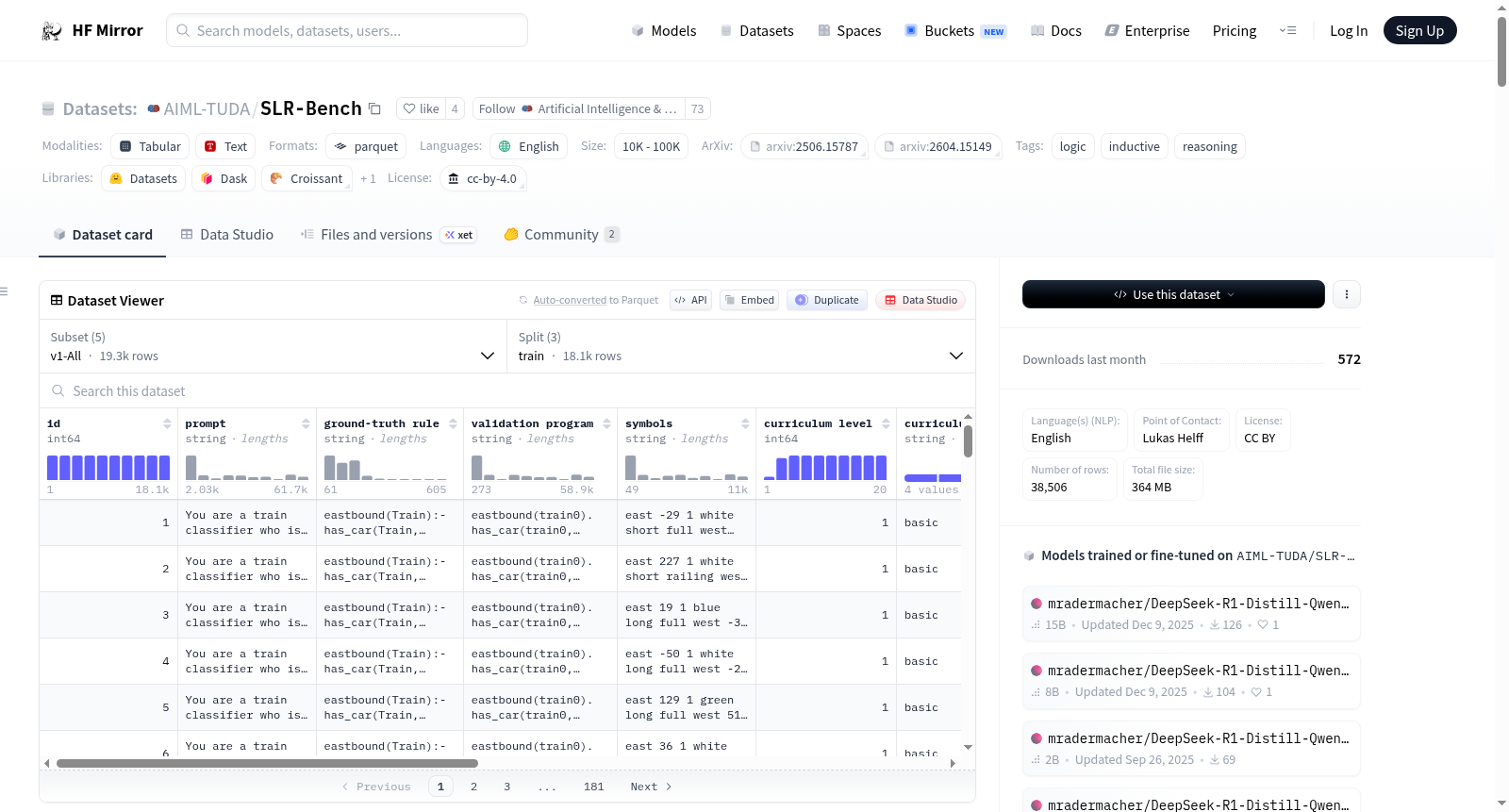Screen dimensions: 1509x812
Task: Open the Split train dropdown
Action: tap(740, 346)
